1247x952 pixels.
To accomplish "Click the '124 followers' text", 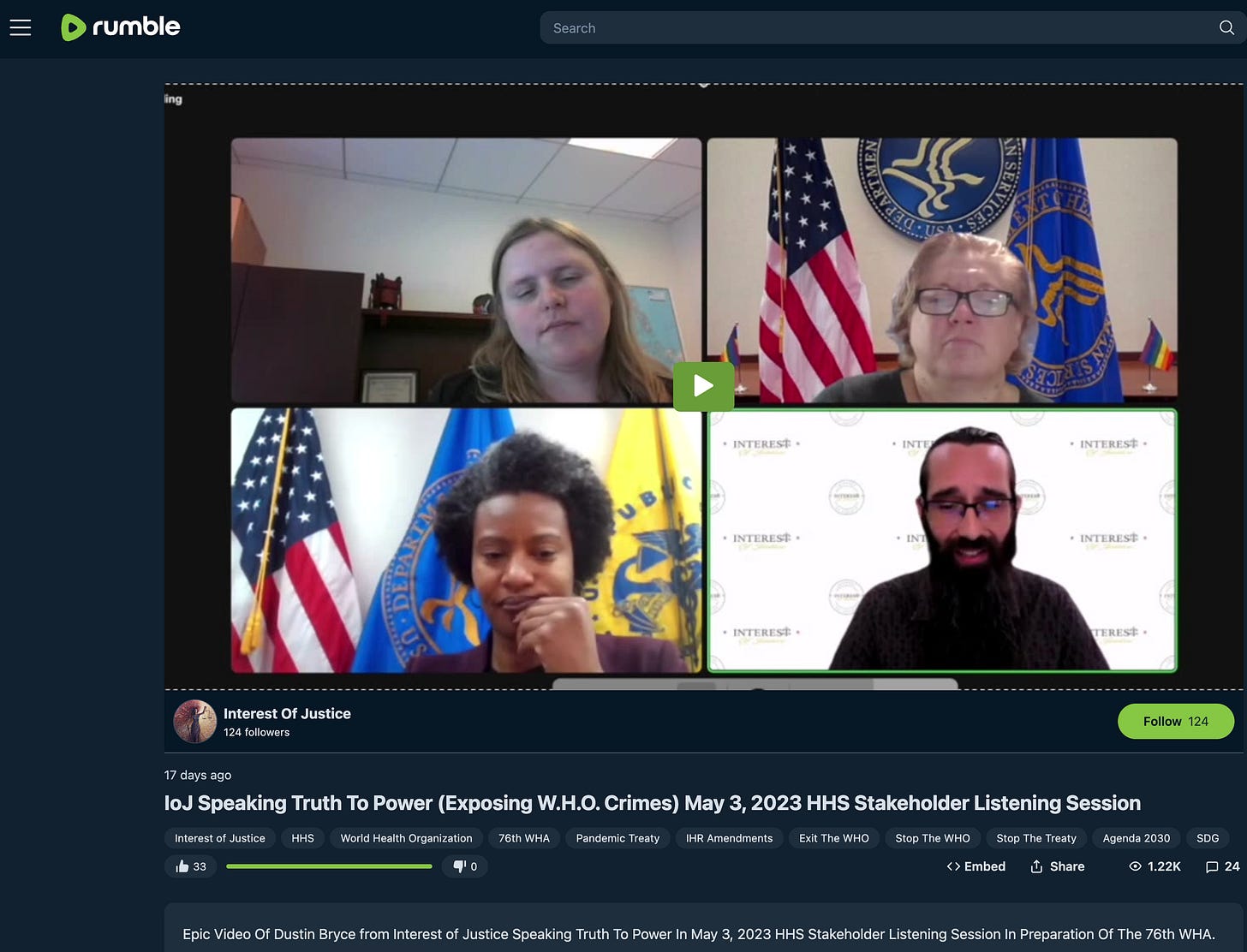I will pos(257,732).
